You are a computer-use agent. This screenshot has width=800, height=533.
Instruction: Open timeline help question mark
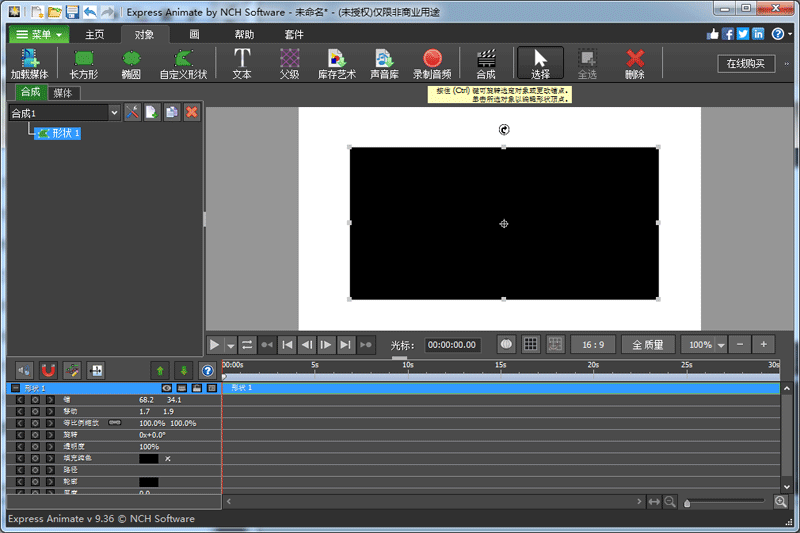point(207,370)
